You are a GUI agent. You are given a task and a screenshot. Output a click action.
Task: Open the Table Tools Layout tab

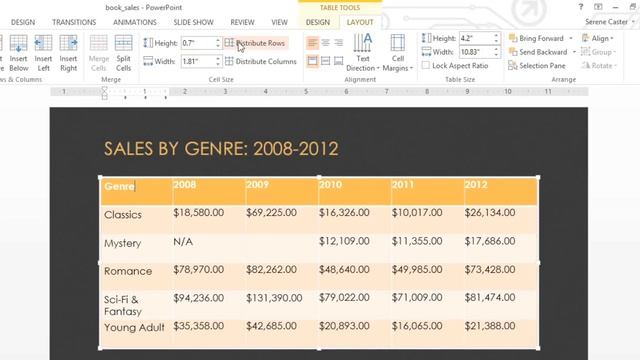360,22
